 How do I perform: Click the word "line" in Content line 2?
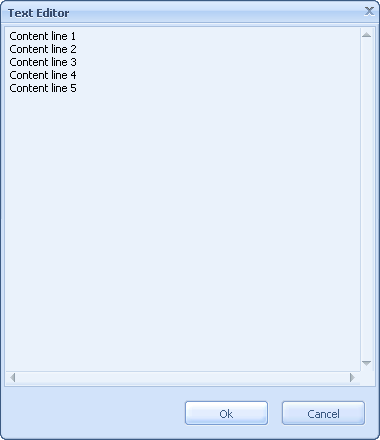[x=59, y=49]
